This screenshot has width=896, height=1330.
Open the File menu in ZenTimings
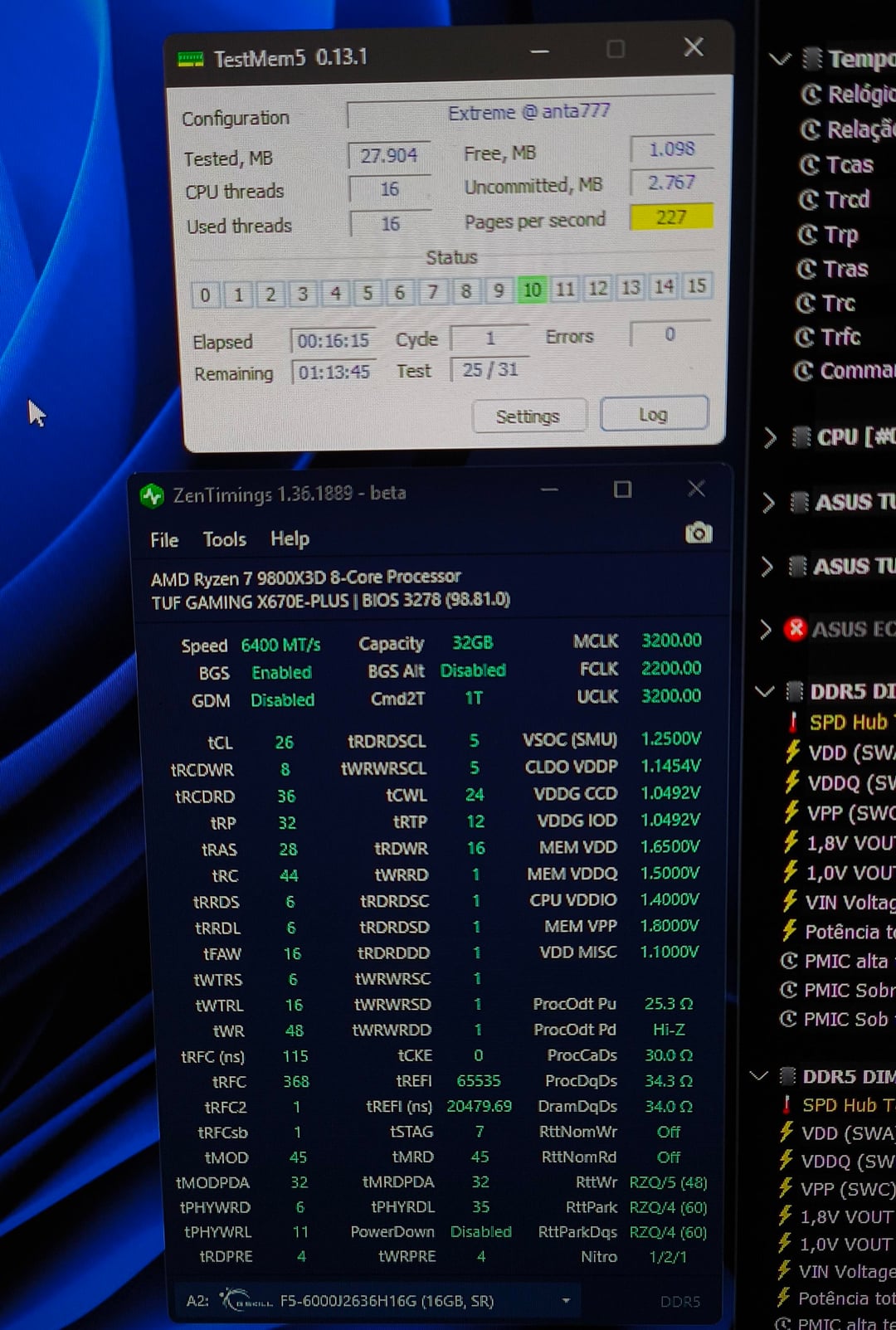(x=164, y=540)
